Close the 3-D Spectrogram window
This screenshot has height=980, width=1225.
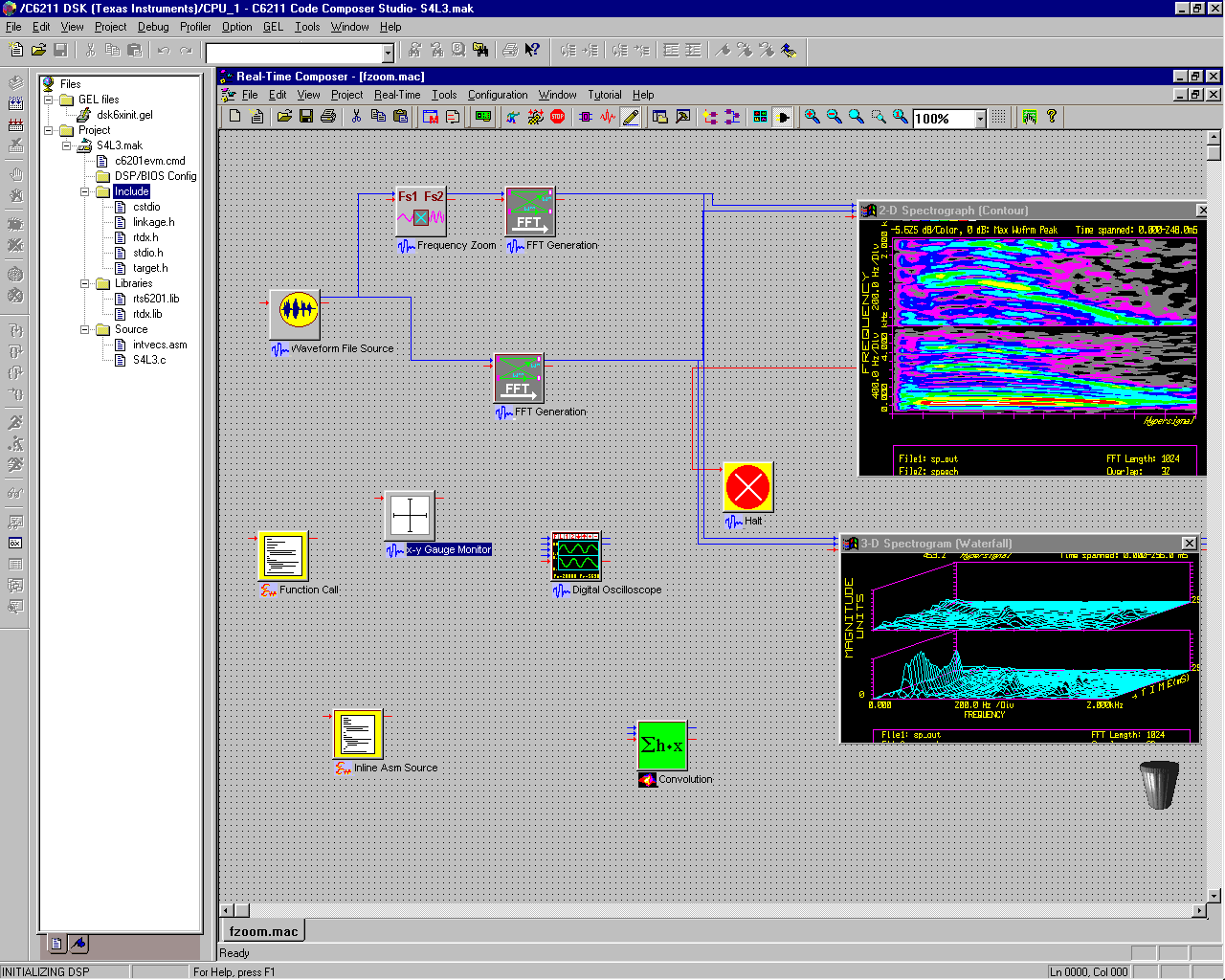(1190, 544)
